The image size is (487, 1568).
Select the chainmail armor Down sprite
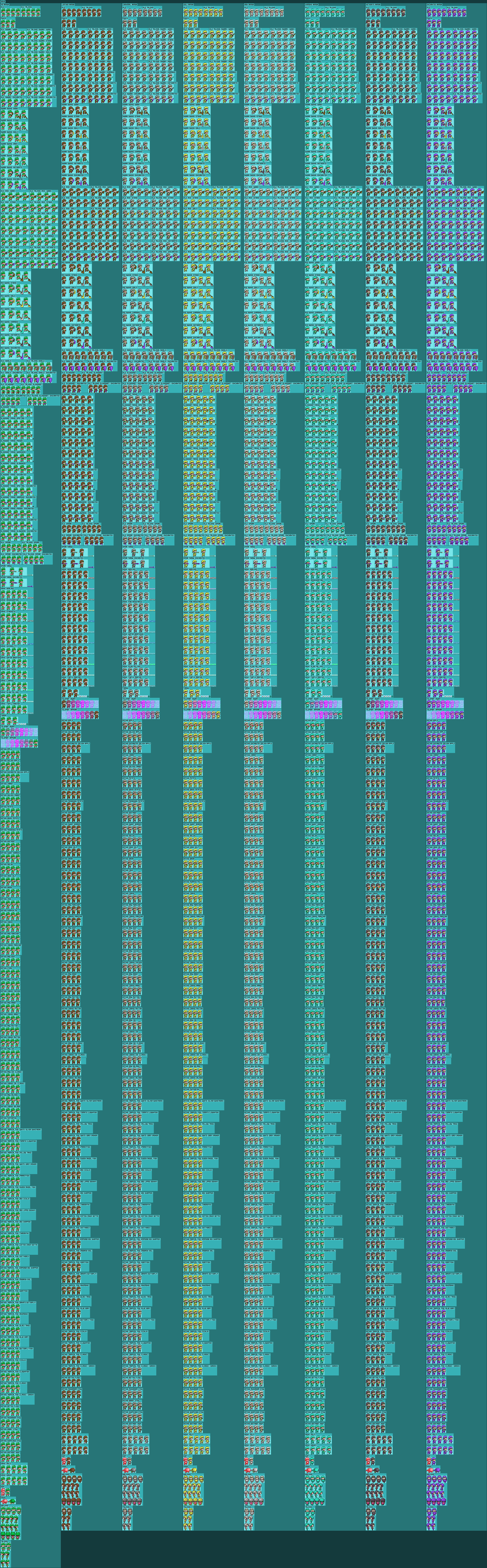[129, 1470]
